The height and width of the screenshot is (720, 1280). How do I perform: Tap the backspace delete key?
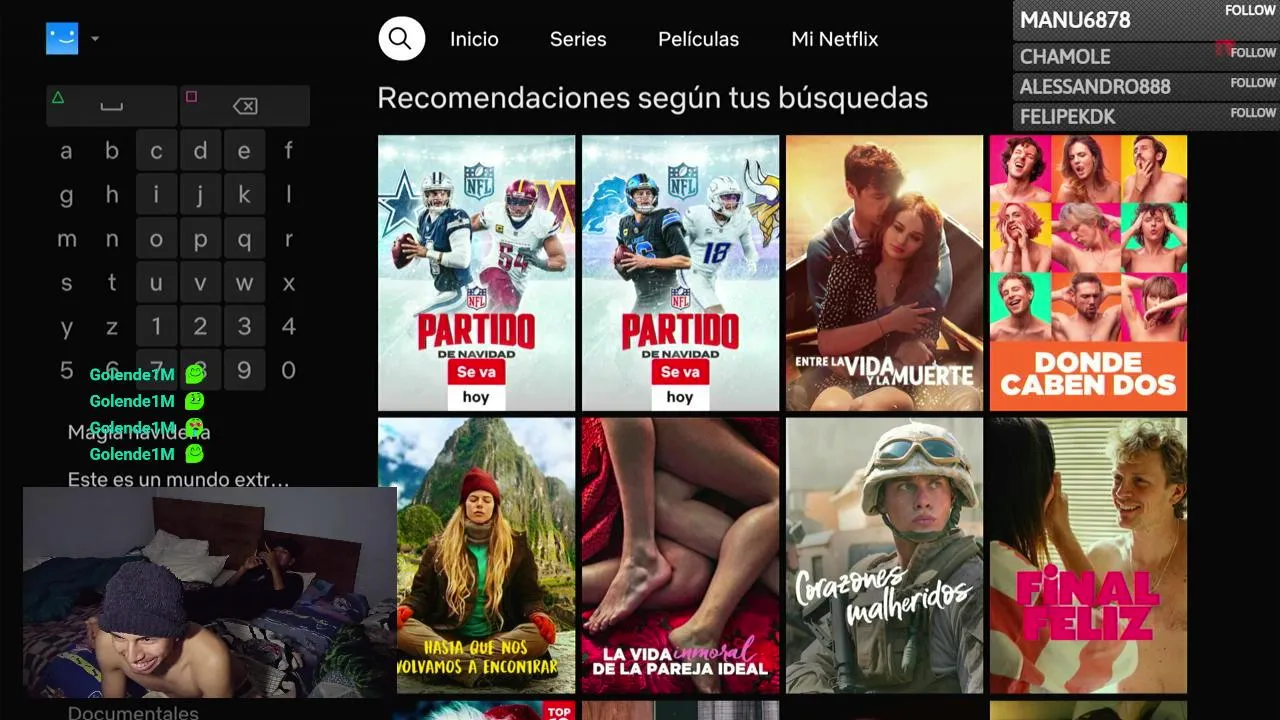click(245, 106)
